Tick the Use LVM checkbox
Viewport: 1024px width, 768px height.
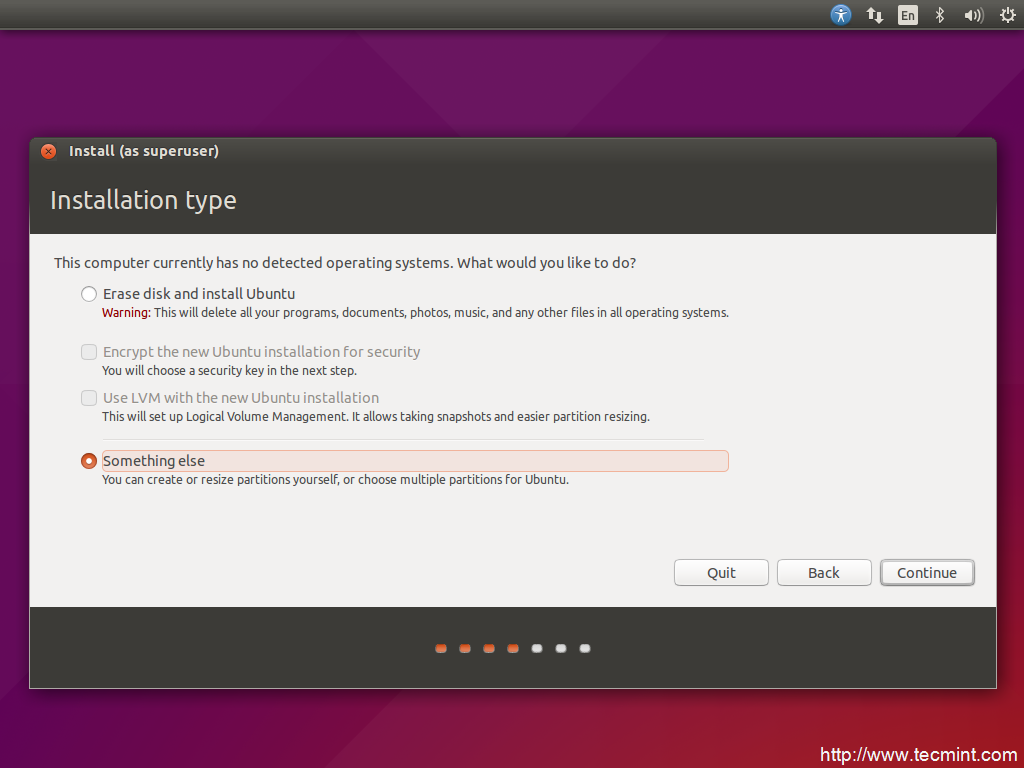(89, 398)
